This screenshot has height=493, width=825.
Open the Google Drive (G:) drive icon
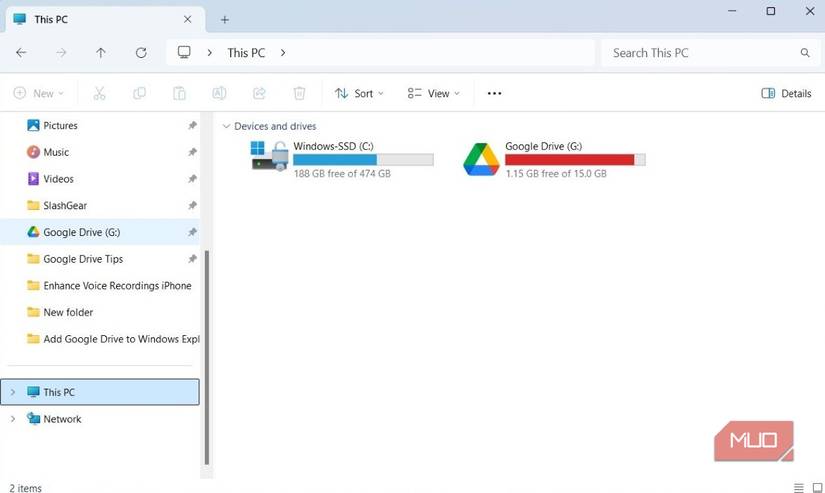(481, 159)
